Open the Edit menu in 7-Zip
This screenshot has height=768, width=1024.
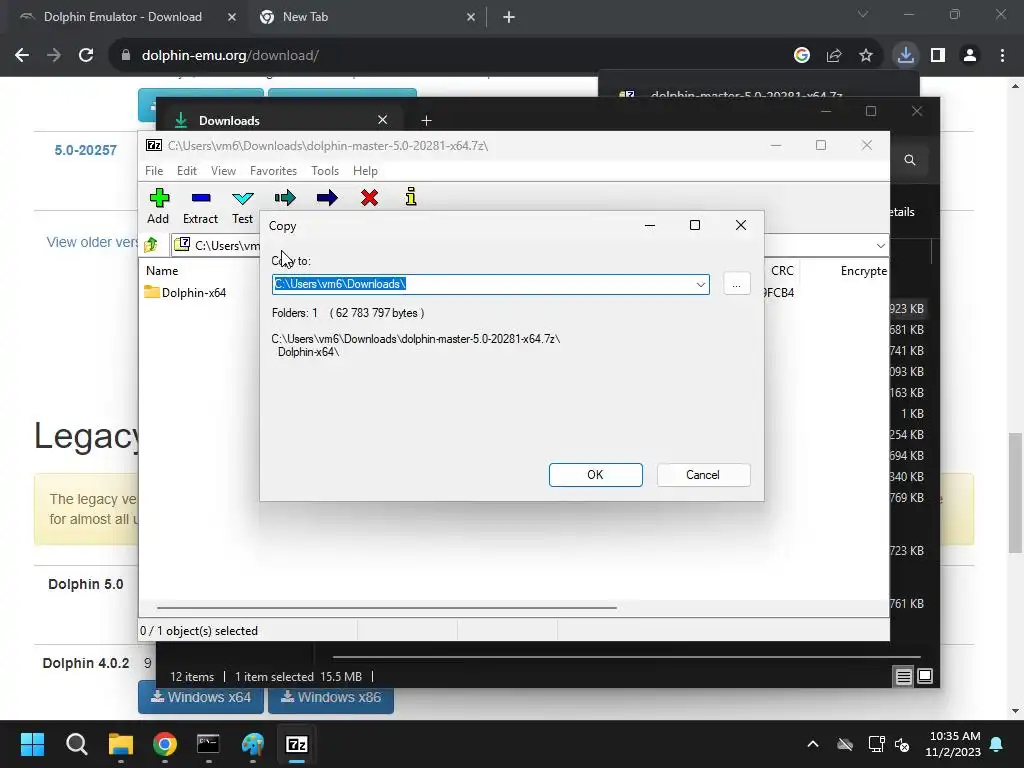187,170
